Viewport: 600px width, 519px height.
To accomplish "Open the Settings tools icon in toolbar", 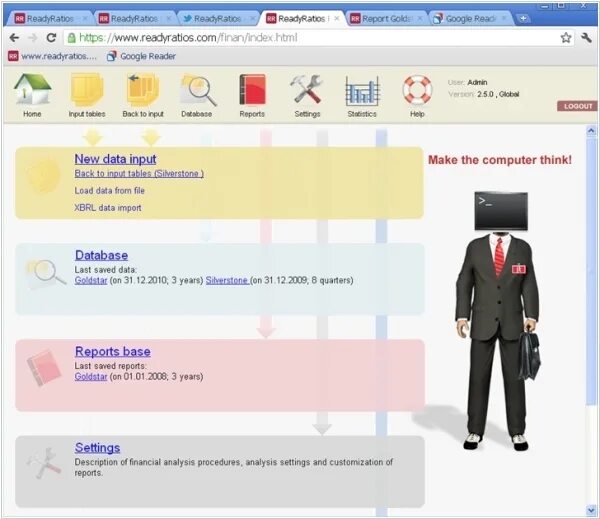I will (307, 89).
